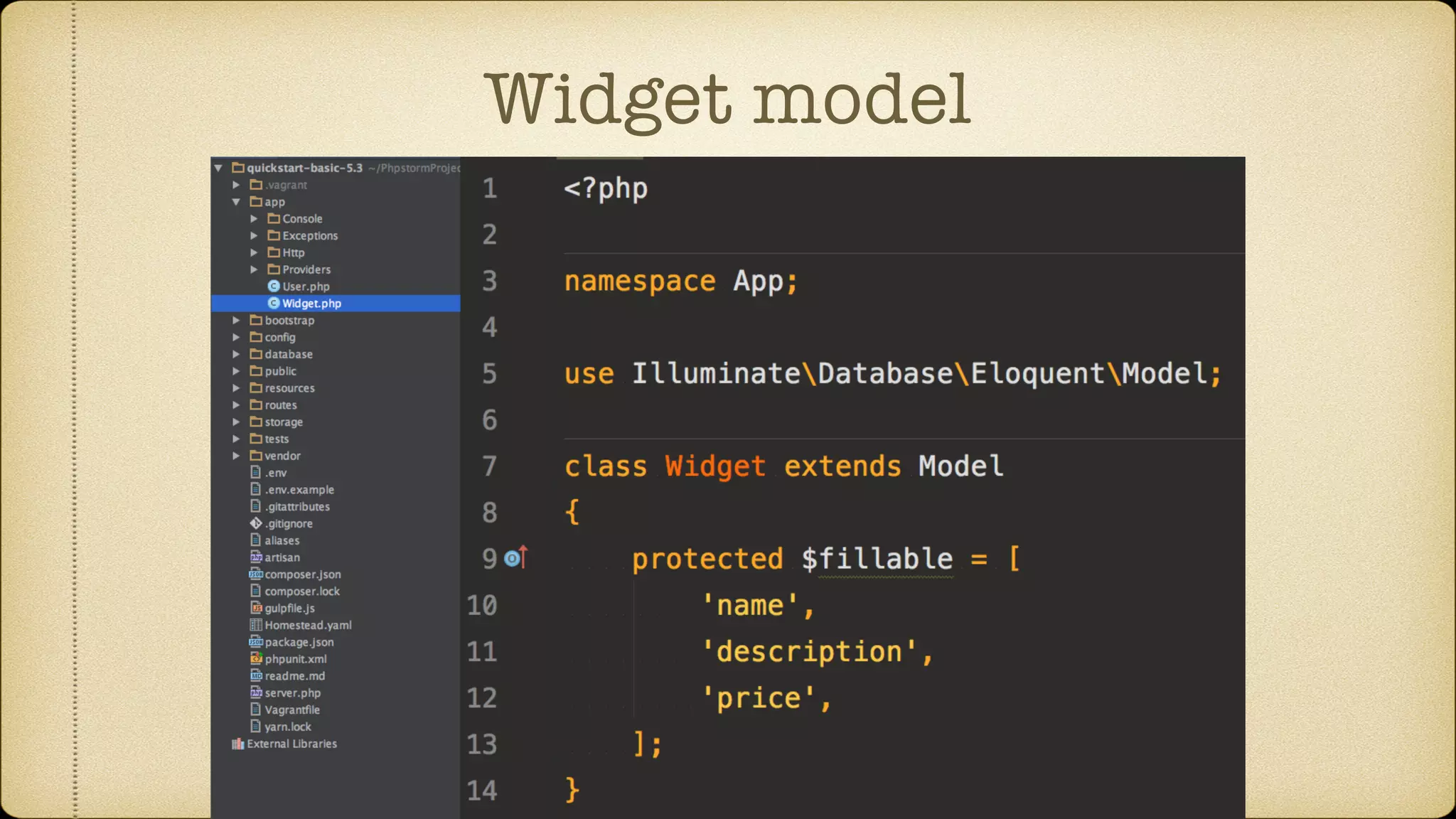Open User.php from the project tree
Viewport: 1456px width, 819px height.
(306, 287)
